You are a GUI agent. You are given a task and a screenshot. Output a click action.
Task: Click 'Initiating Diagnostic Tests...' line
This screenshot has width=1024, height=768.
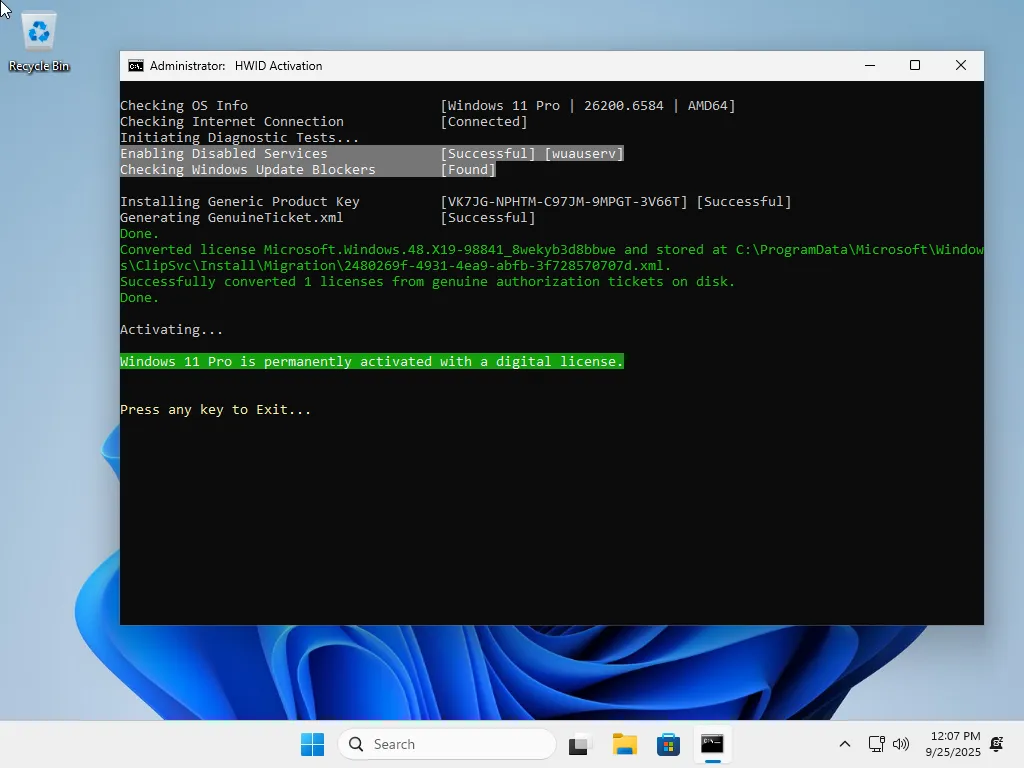pyautogui.click(x=239, y=137)
